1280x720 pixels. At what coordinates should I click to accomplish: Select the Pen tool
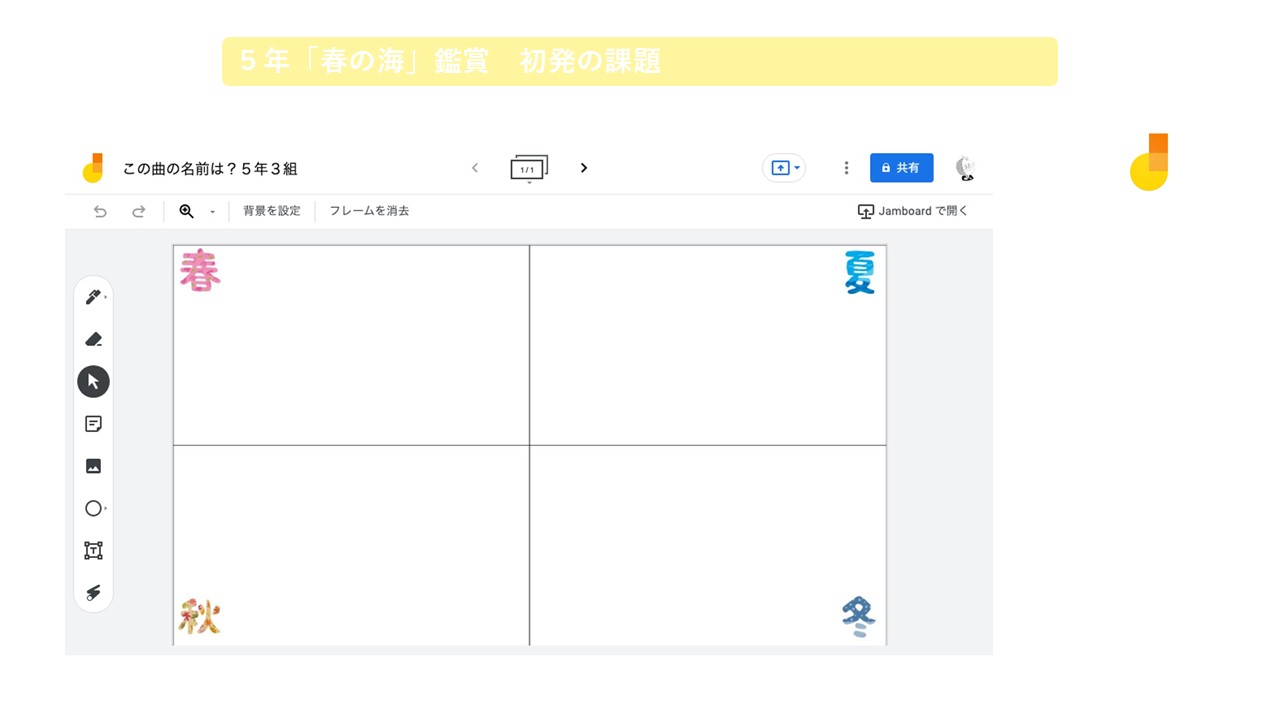[93, 297]
